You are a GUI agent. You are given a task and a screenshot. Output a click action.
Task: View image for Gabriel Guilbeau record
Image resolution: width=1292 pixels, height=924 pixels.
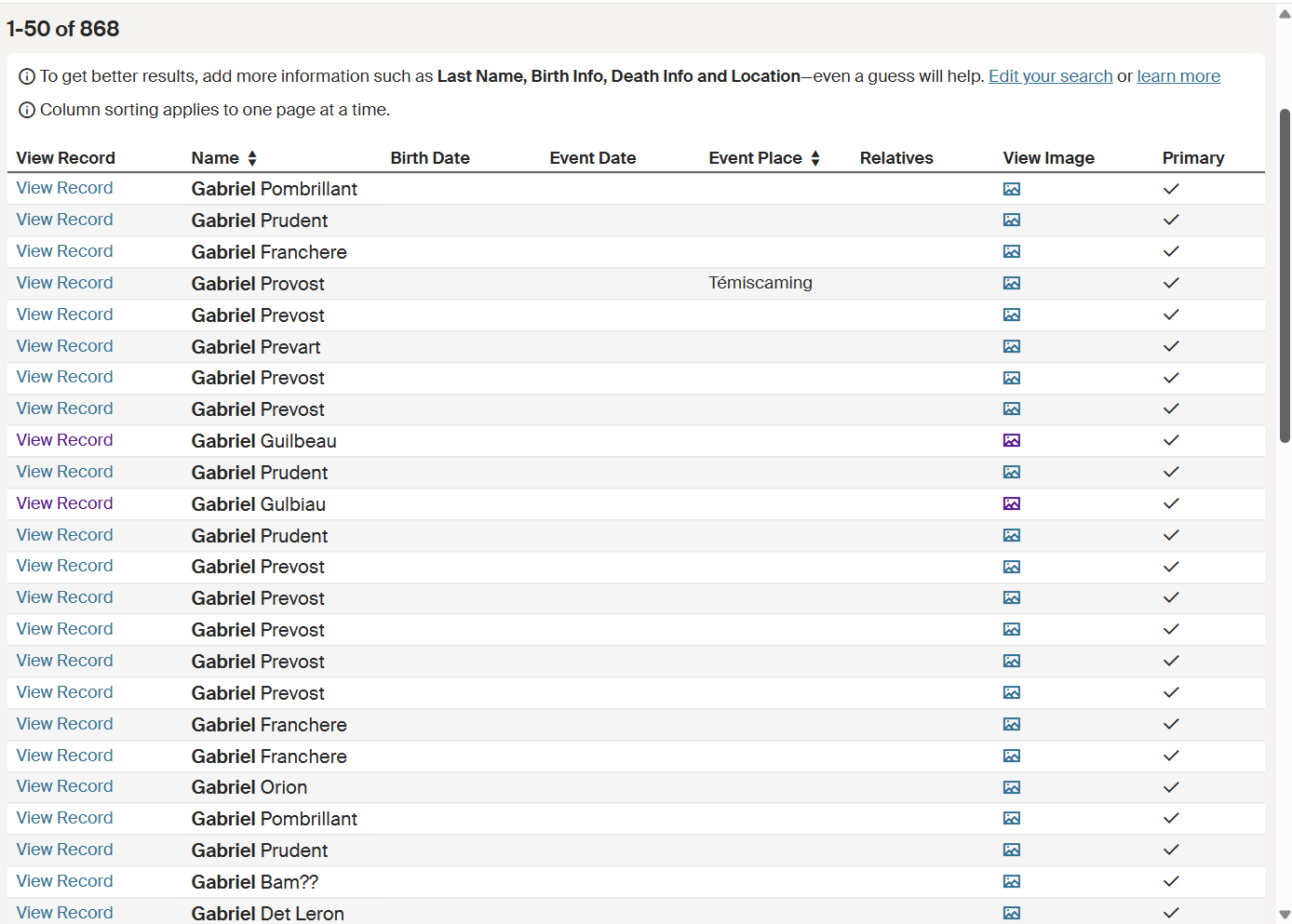1012,440
